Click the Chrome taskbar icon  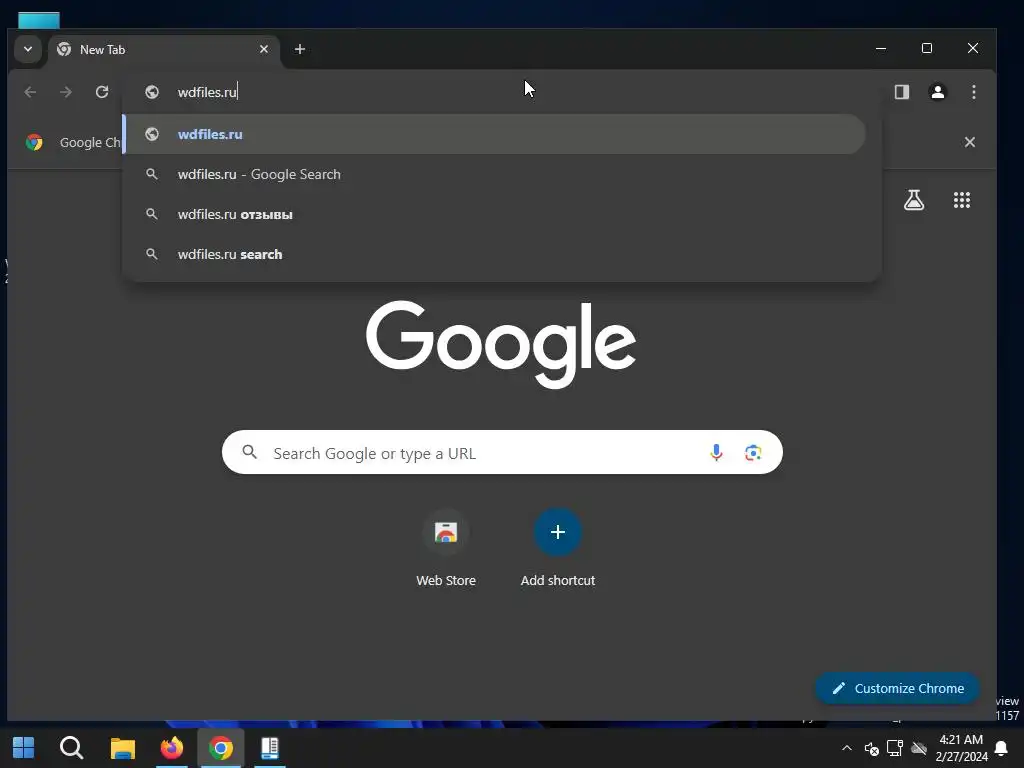[221, 748]
